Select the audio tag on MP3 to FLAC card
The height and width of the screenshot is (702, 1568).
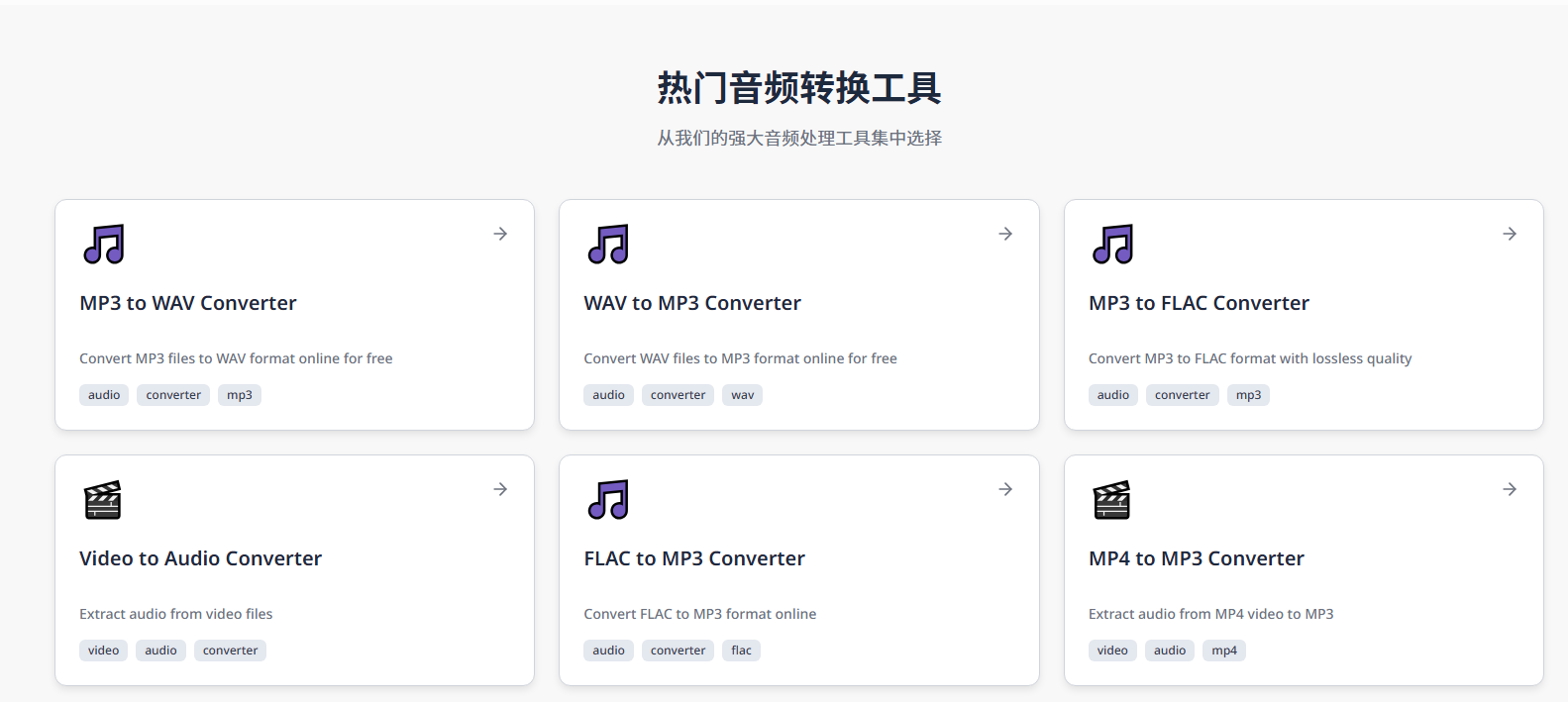point(1113,395)
